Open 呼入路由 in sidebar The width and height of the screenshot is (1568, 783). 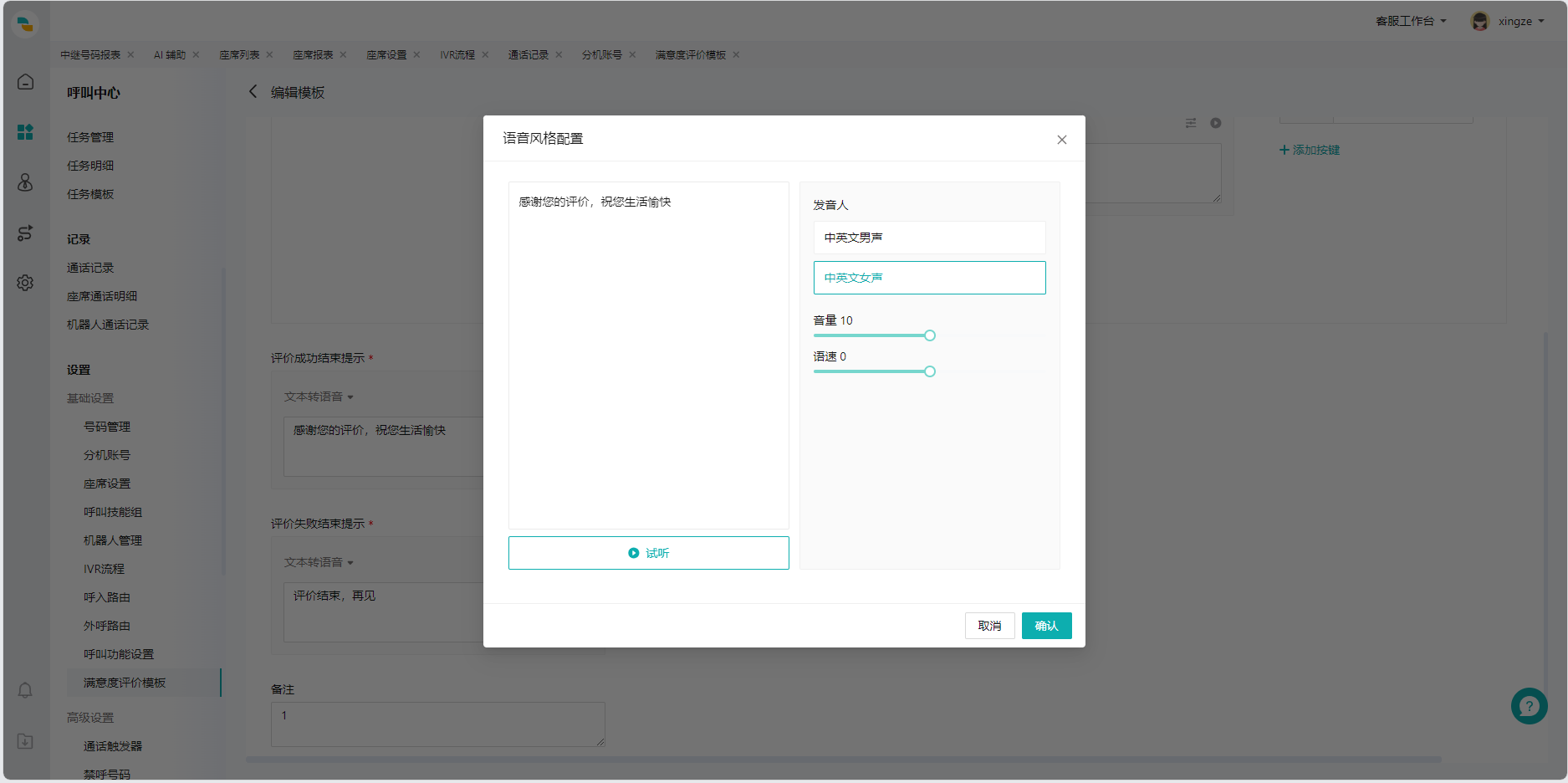107,597
